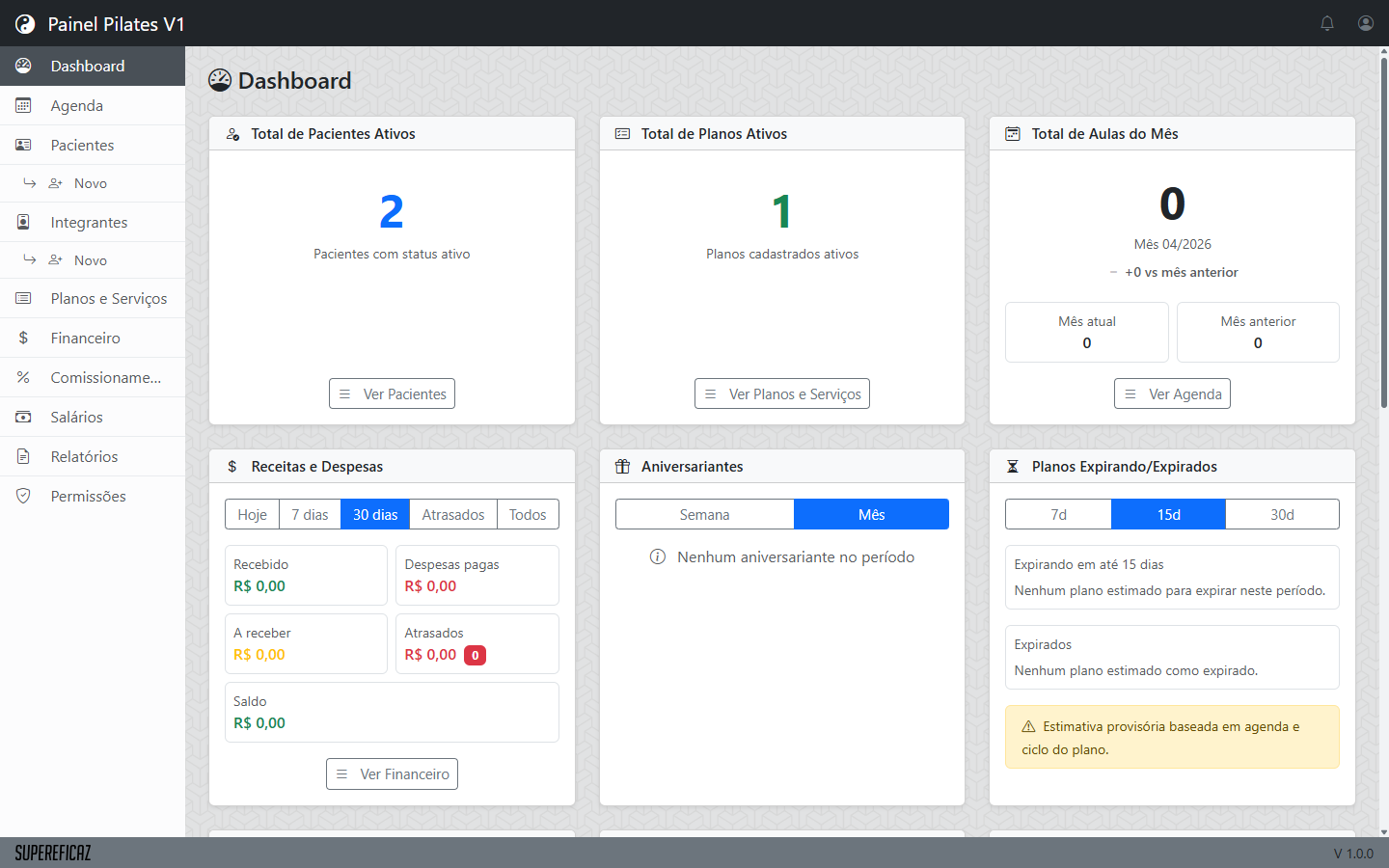
Task: Go to Salários in the sidebar
Action: (76, 417)
